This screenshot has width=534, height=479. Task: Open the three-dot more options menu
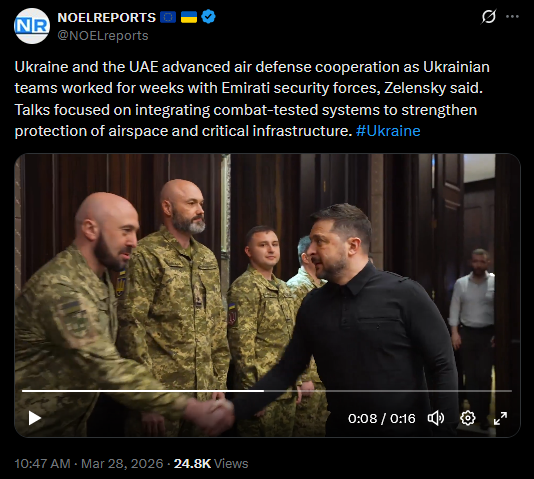pos(512,16)
